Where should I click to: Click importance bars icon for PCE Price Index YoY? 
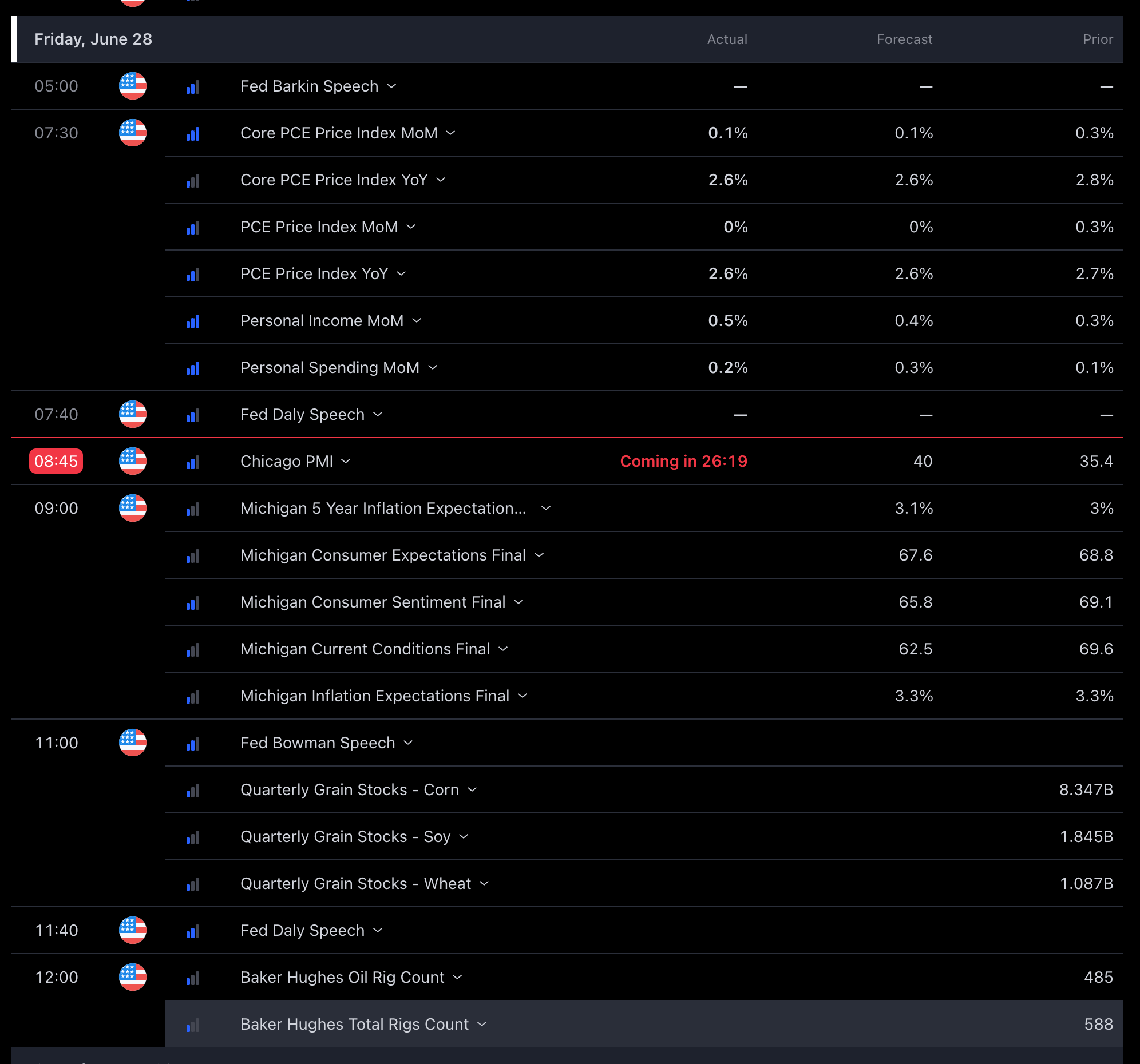point(193,275)
